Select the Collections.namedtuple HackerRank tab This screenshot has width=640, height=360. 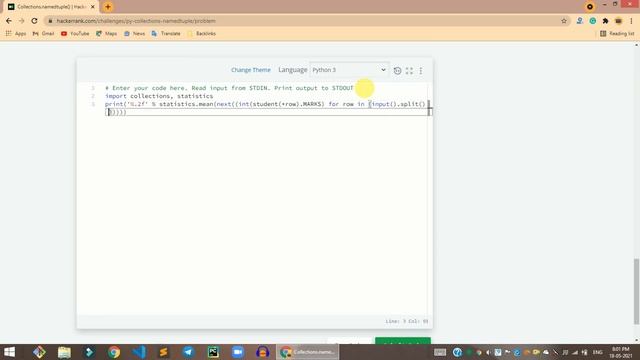coord(51,7)
